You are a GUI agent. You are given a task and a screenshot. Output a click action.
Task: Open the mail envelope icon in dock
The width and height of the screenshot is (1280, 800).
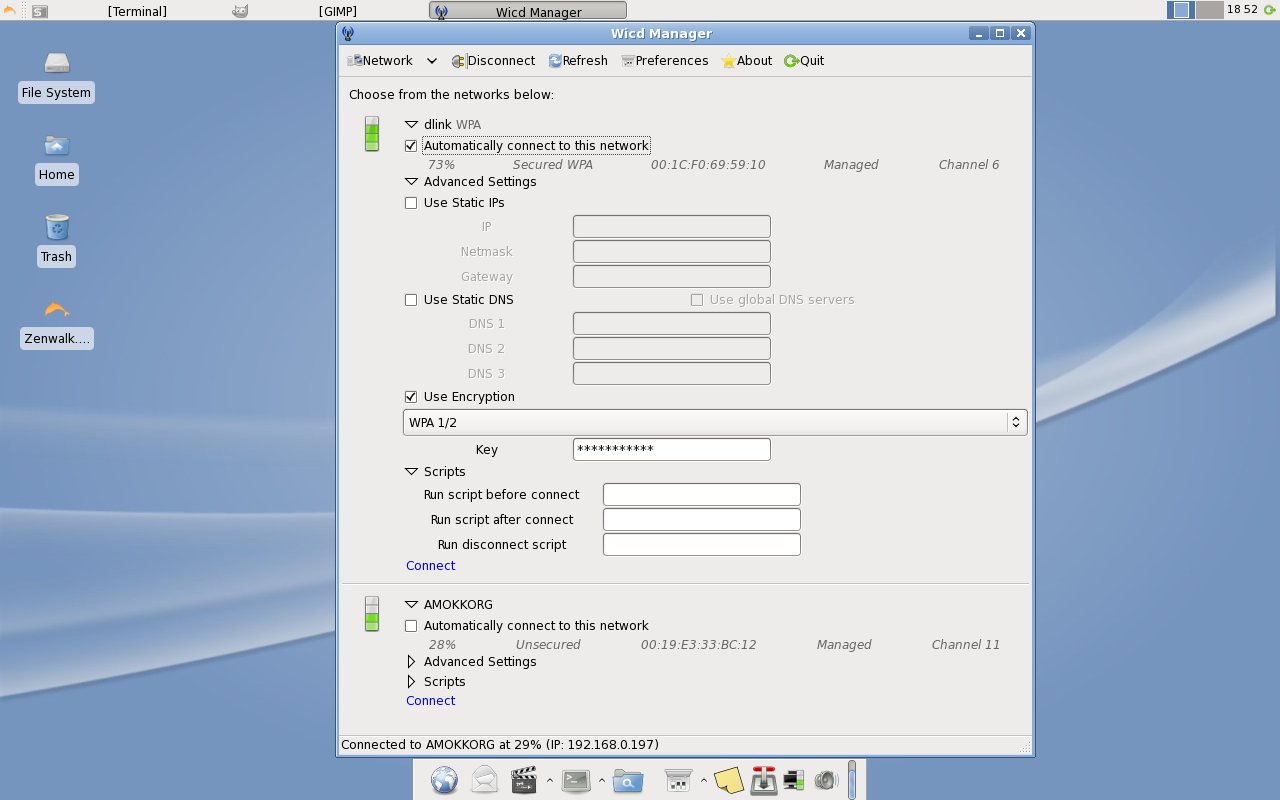coord(485,780)
